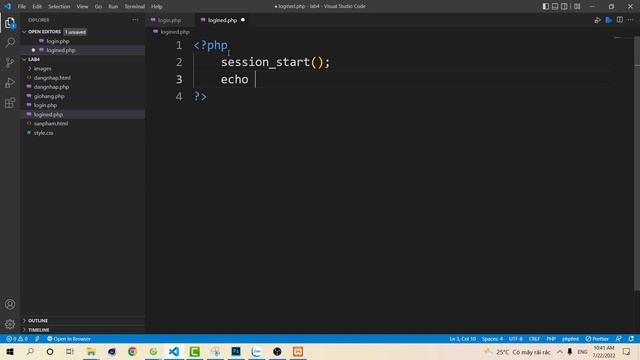Open XAMPP from the taskbar
Screen dimensions: 640x360
(x=298, y=351)
